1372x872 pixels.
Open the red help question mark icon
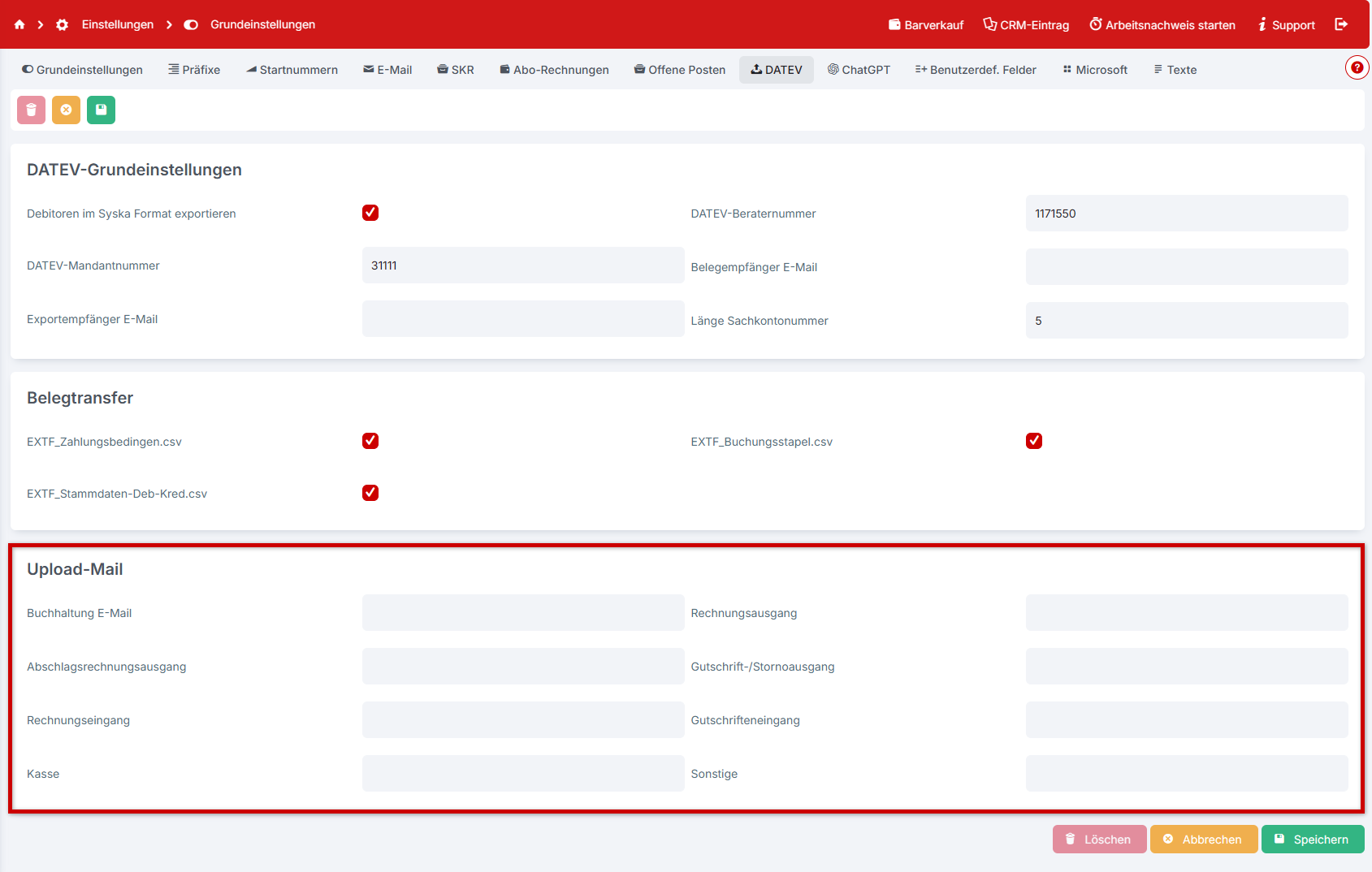(1356, 67)
